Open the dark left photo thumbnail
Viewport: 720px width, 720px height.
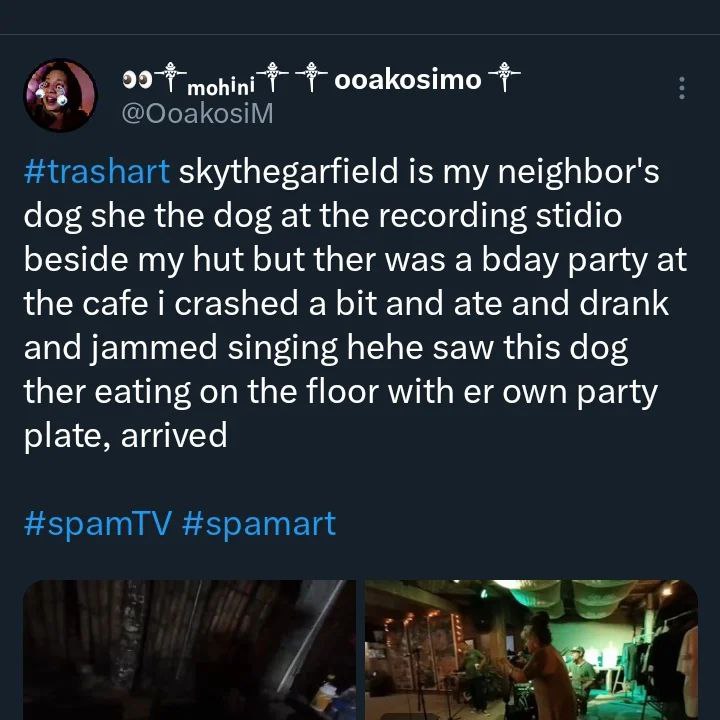[190, 650]
